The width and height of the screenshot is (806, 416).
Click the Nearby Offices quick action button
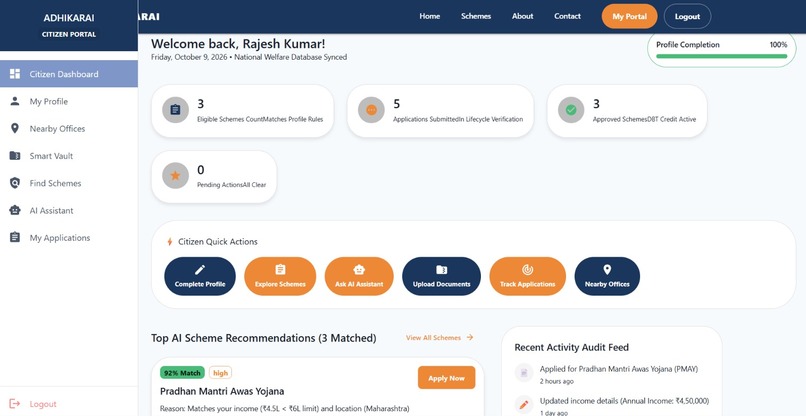click(x=607, y=276)
